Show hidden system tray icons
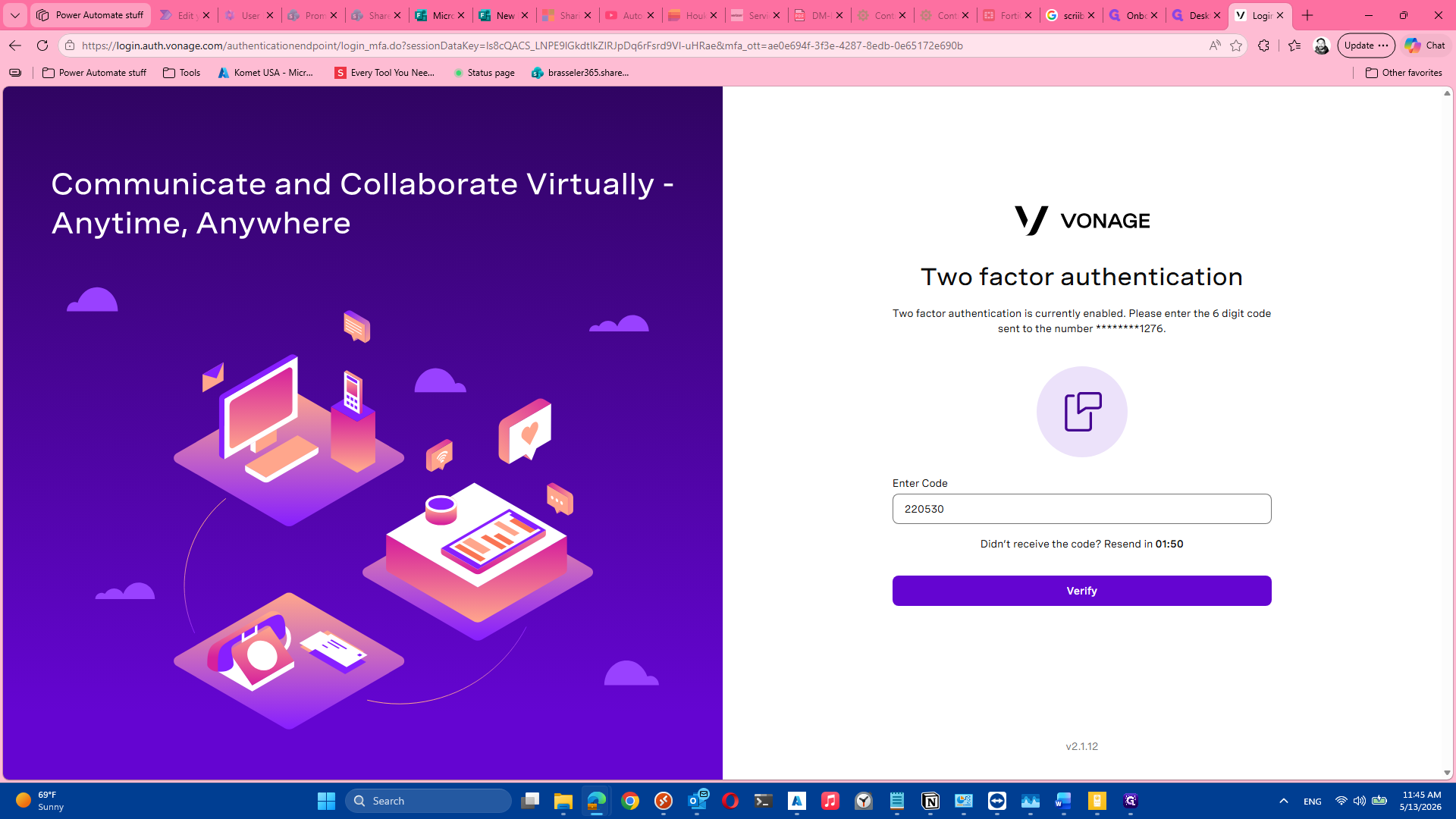Image resolution: width=1456 pixels, height=819 pixels. 1284,801
